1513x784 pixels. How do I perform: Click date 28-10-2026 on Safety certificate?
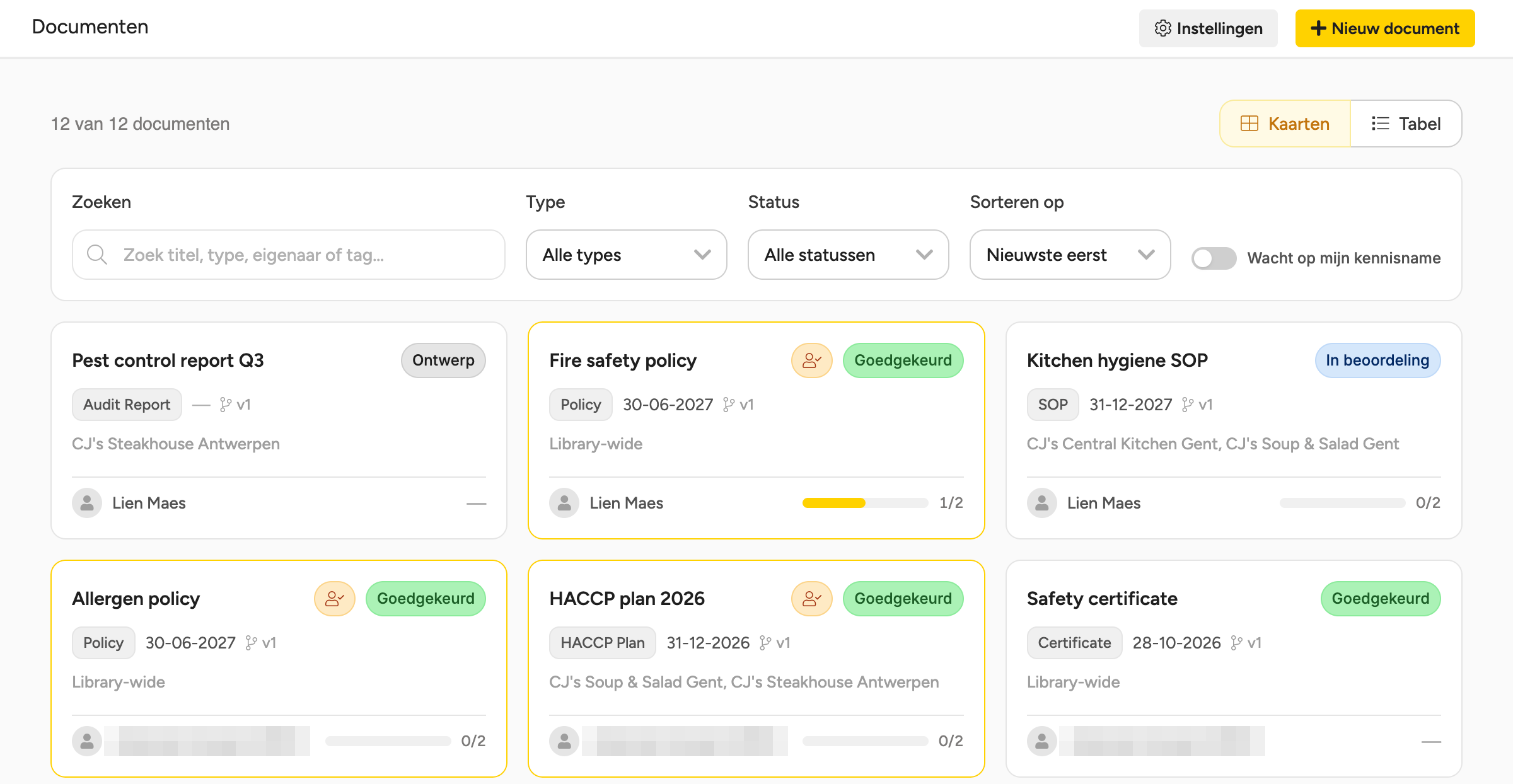pos(1177,643)
